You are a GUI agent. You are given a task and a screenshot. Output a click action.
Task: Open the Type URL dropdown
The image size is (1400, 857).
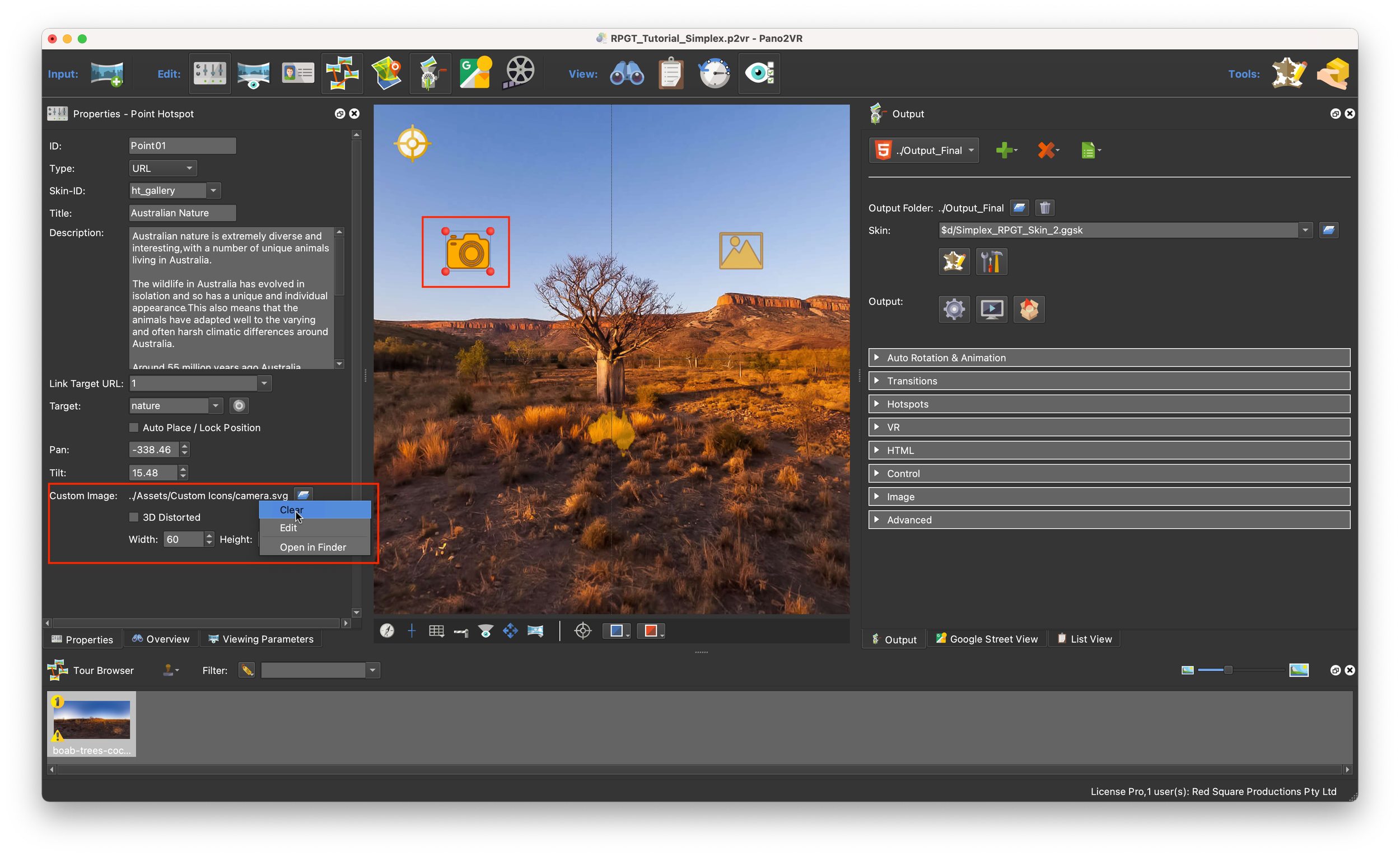click(163, 168)
